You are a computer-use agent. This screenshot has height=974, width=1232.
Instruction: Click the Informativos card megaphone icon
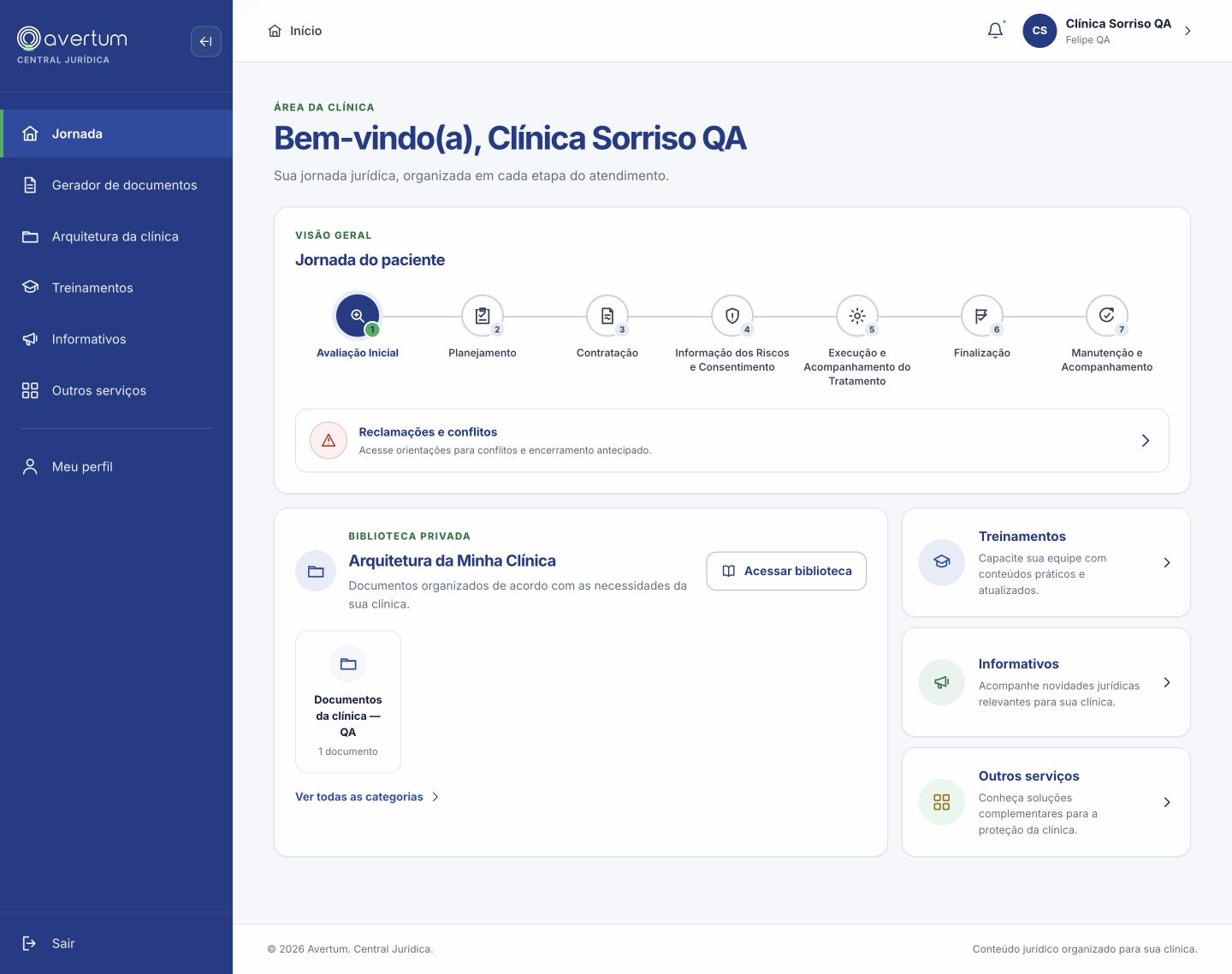coord(942,682)
